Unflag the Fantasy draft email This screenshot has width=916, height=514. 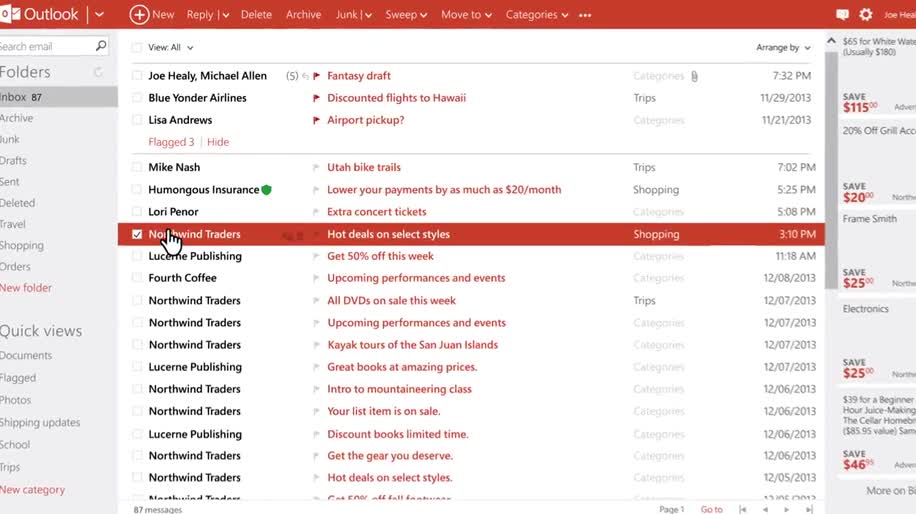click(x=317, y=76)
